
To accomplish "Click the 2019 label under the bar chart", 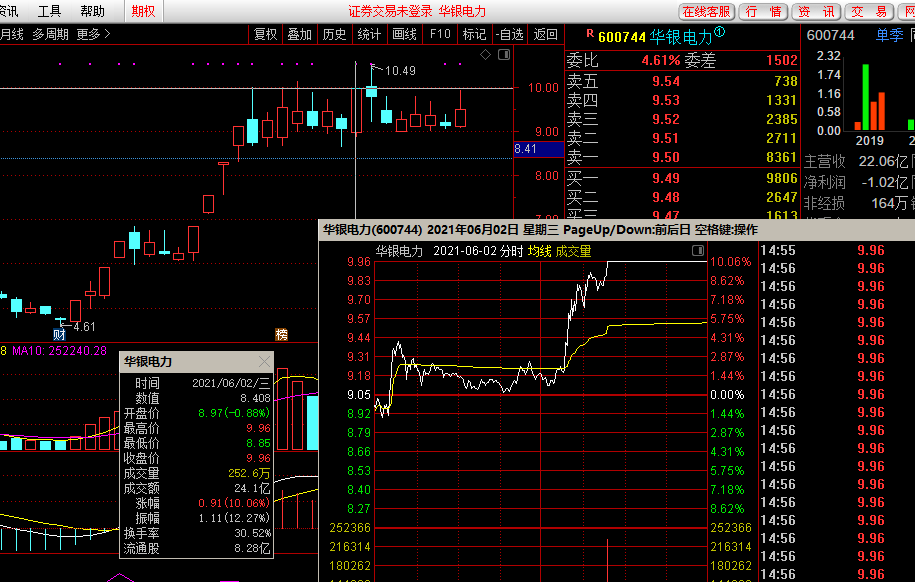I will pos(869,141).
